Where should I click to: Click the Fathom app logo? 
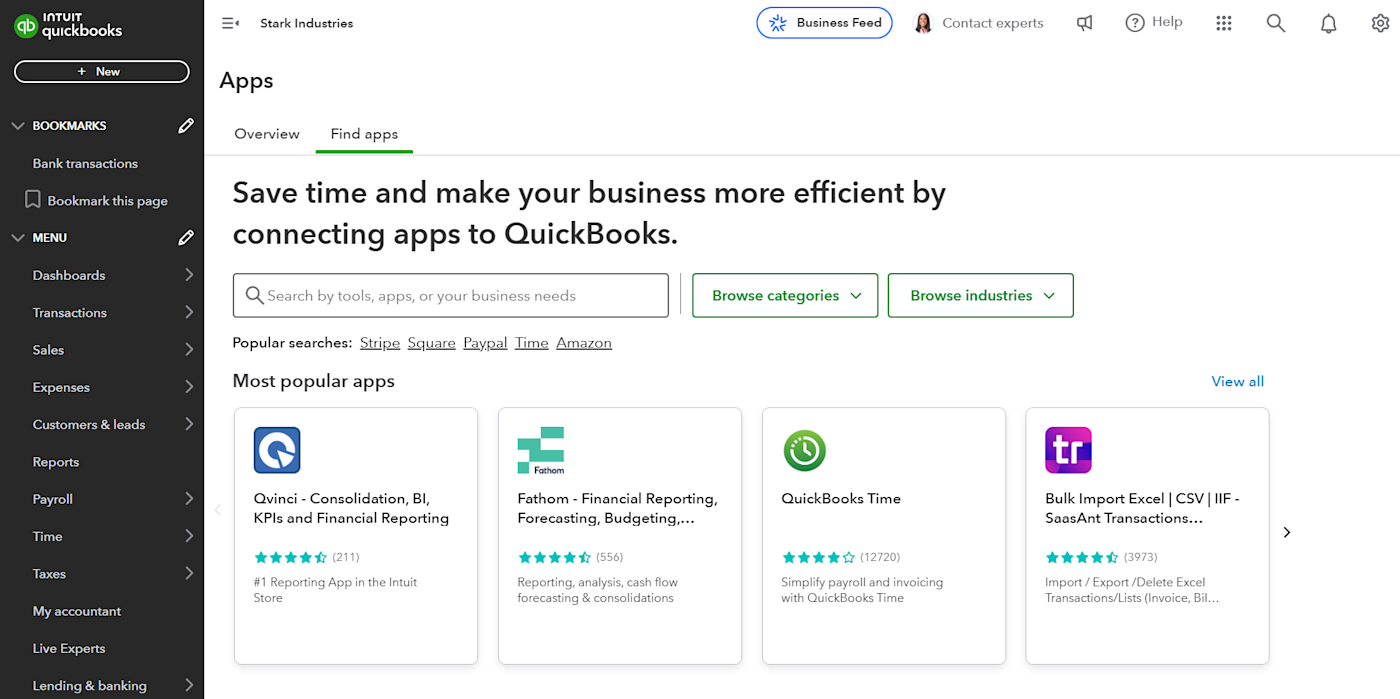click(x=541, y=450)
